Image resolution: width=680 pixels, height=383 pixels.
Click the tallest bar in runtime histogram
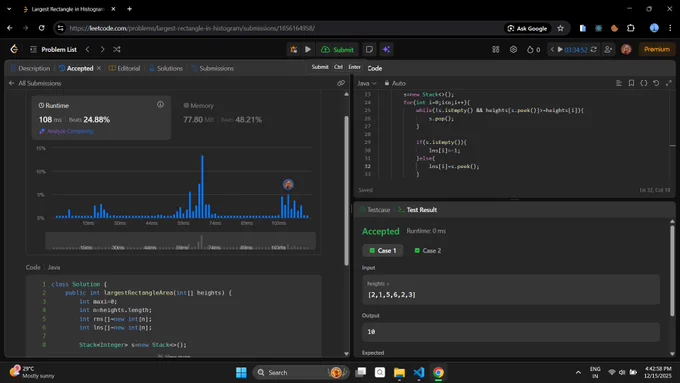coord(202,187)
